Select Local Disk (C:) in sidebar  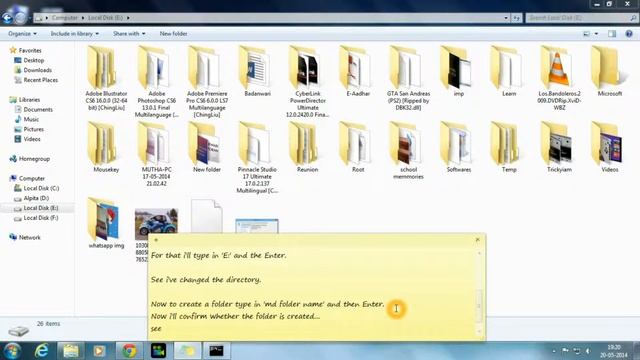pos(41,188)
